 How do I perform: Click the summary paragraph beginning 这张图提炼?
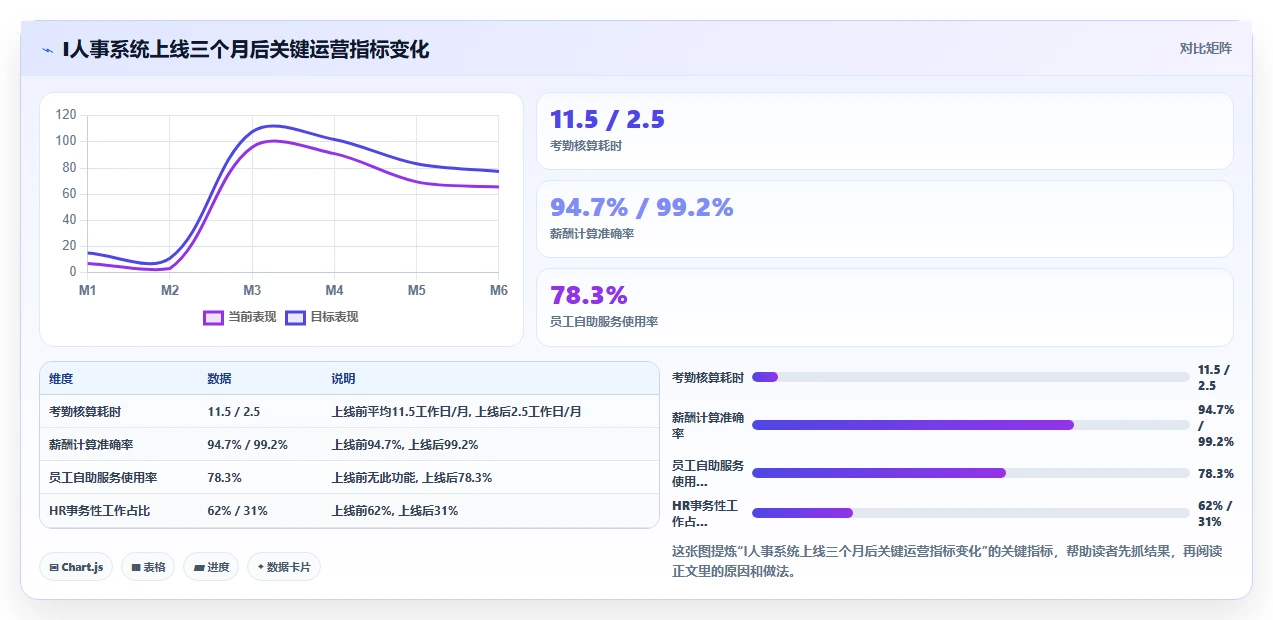click(x=947, y=562)
